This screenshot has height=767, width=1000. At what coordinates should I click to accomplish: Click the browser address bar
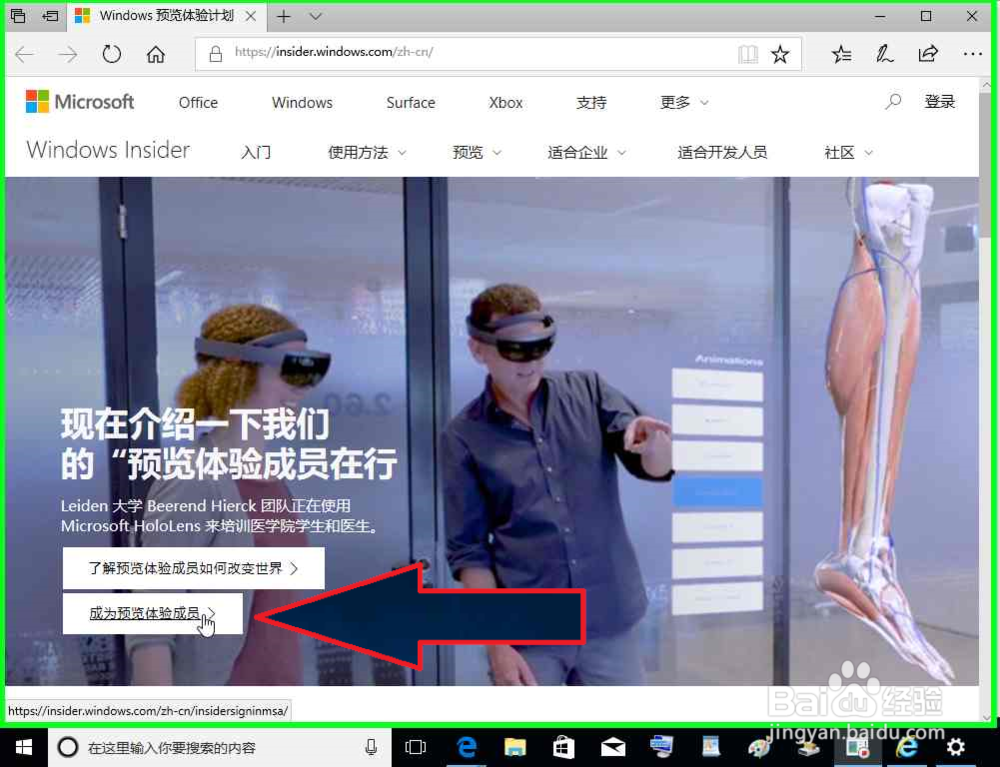point(450,53)
